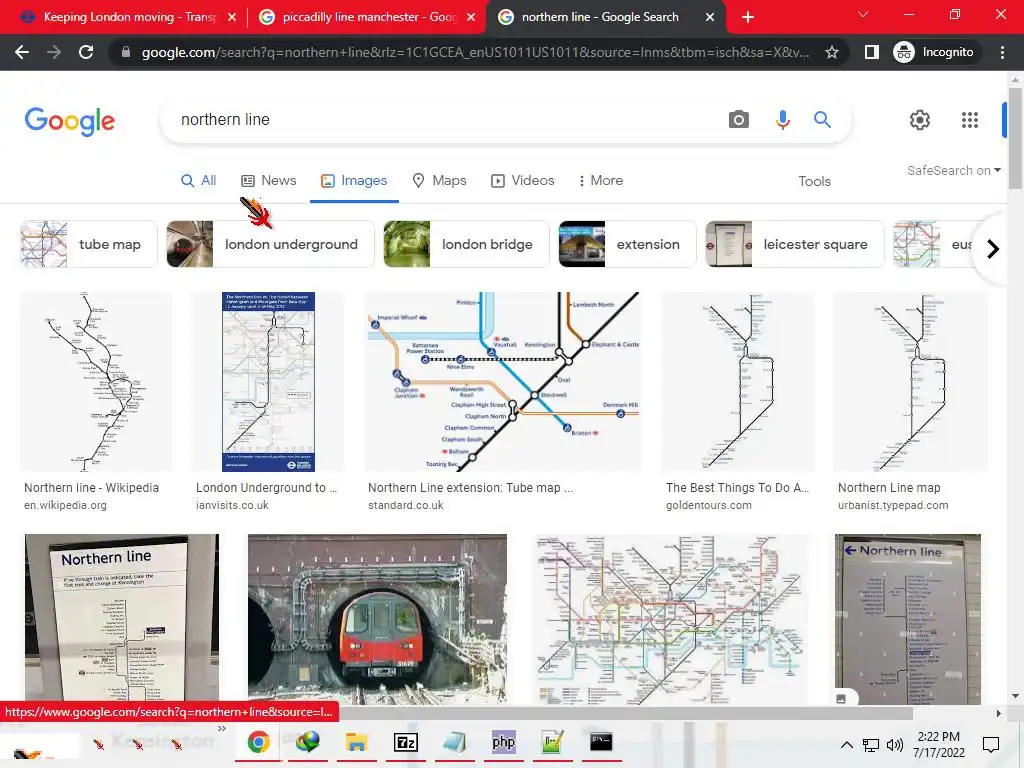Show hidden system tray icons

click(846, 744)
